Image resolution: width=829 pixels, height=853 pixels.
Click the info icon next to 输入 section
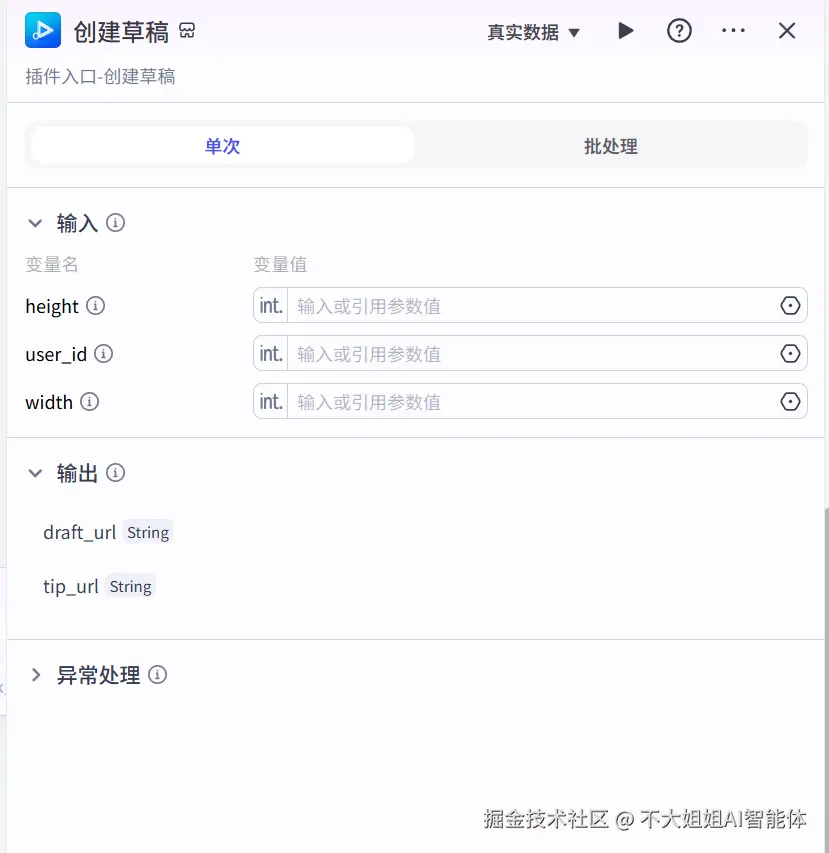tap(115, 223)
